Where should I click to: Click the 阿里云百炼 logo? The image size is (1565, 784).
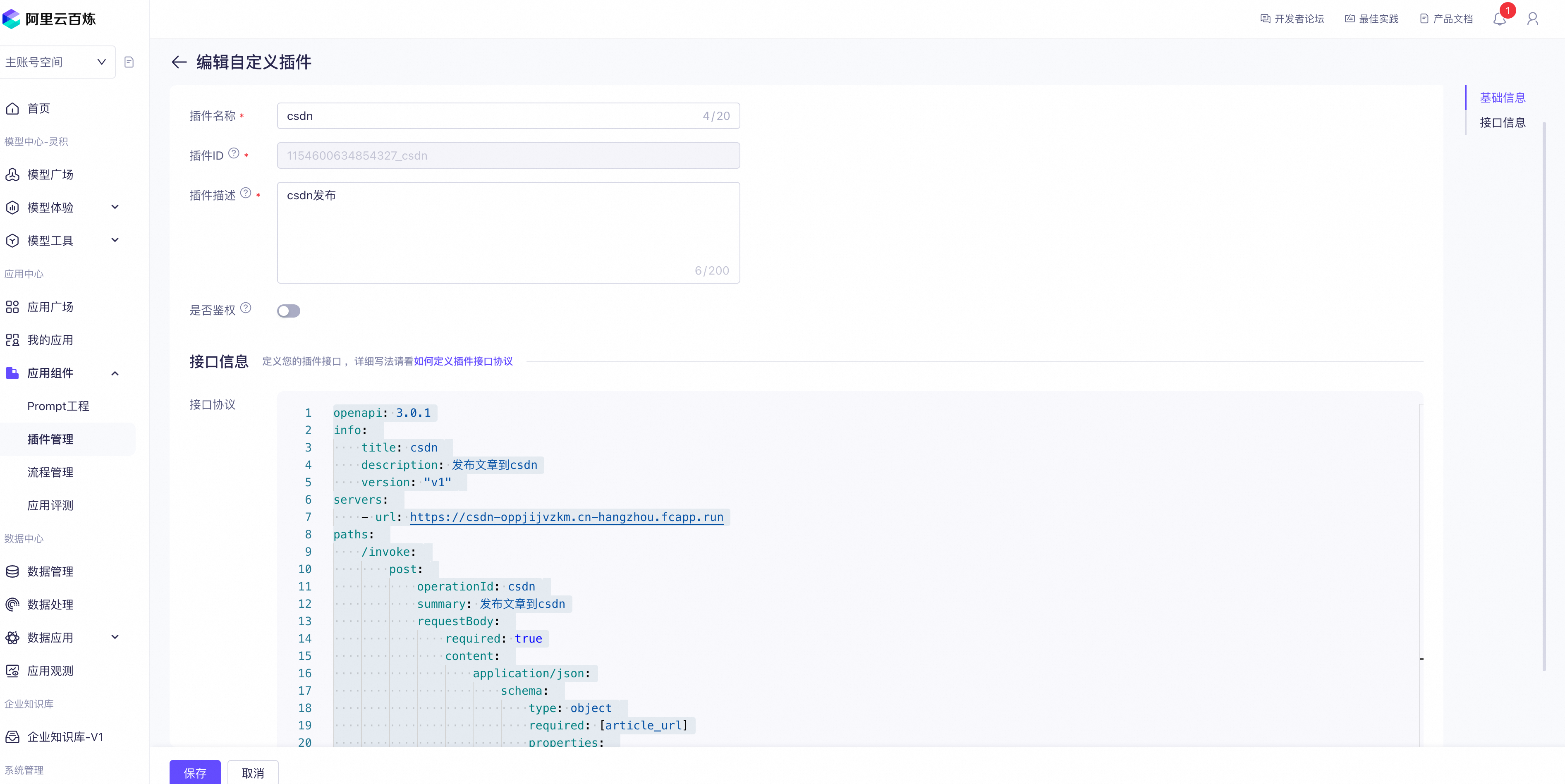click(x=49, y=19)
